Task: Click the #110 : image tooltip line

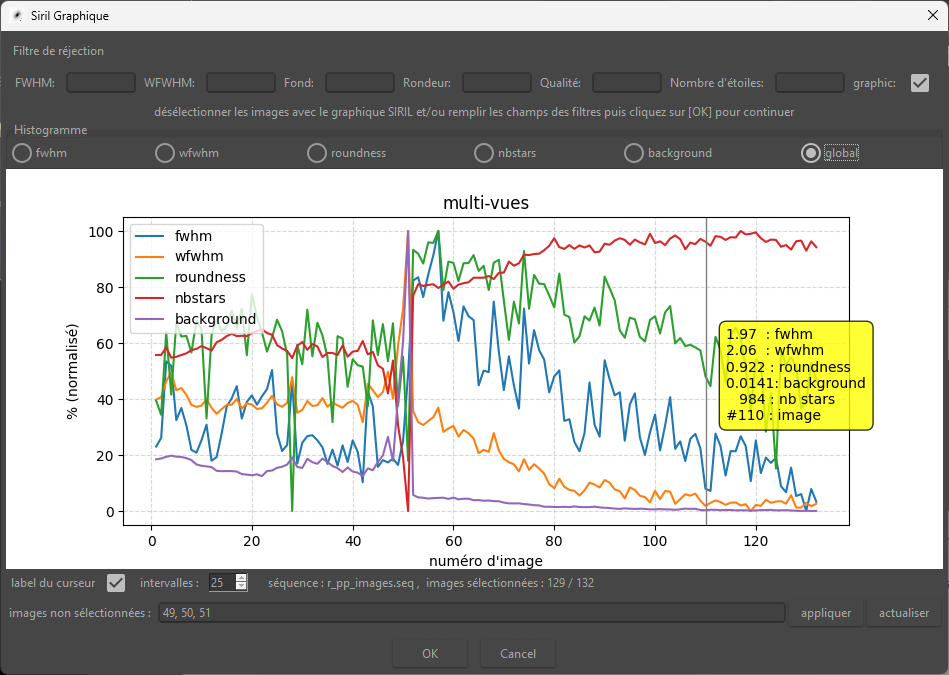Action: coord(773,415)
